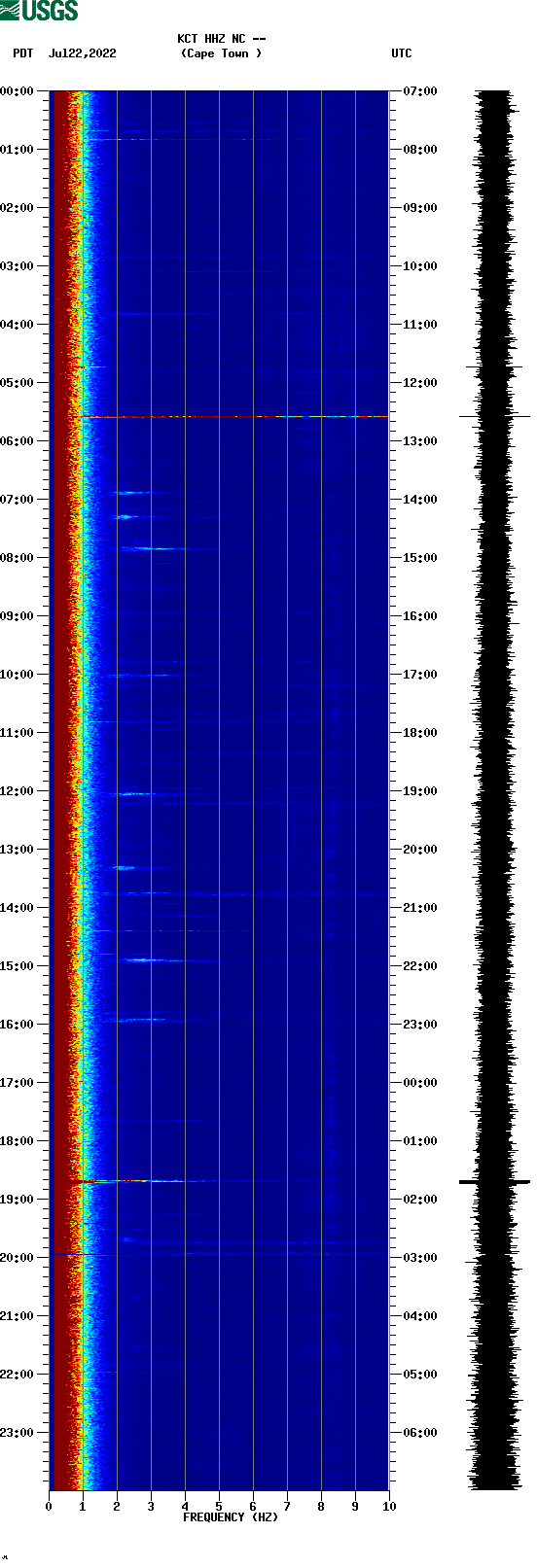Click the 21:00 UTC time tick label

click(x=420, y=908)
